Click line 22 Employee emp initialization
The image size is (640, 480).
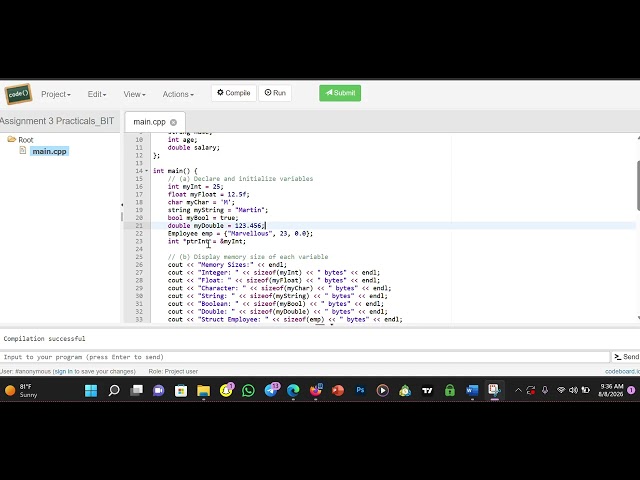(x=240, y=234)
